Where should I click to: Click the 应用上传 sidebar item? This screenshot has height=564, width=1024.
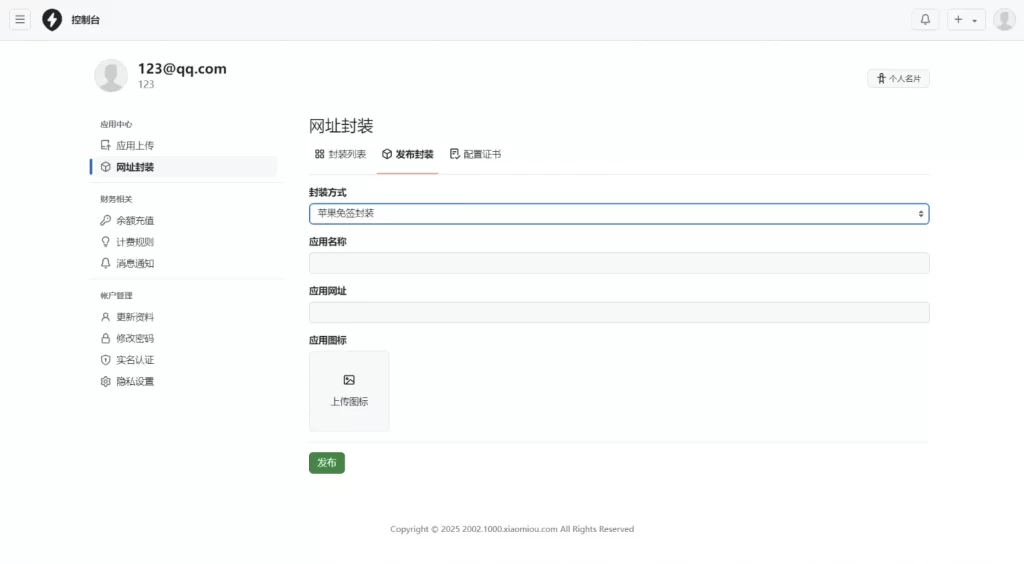tap(134, 146)
